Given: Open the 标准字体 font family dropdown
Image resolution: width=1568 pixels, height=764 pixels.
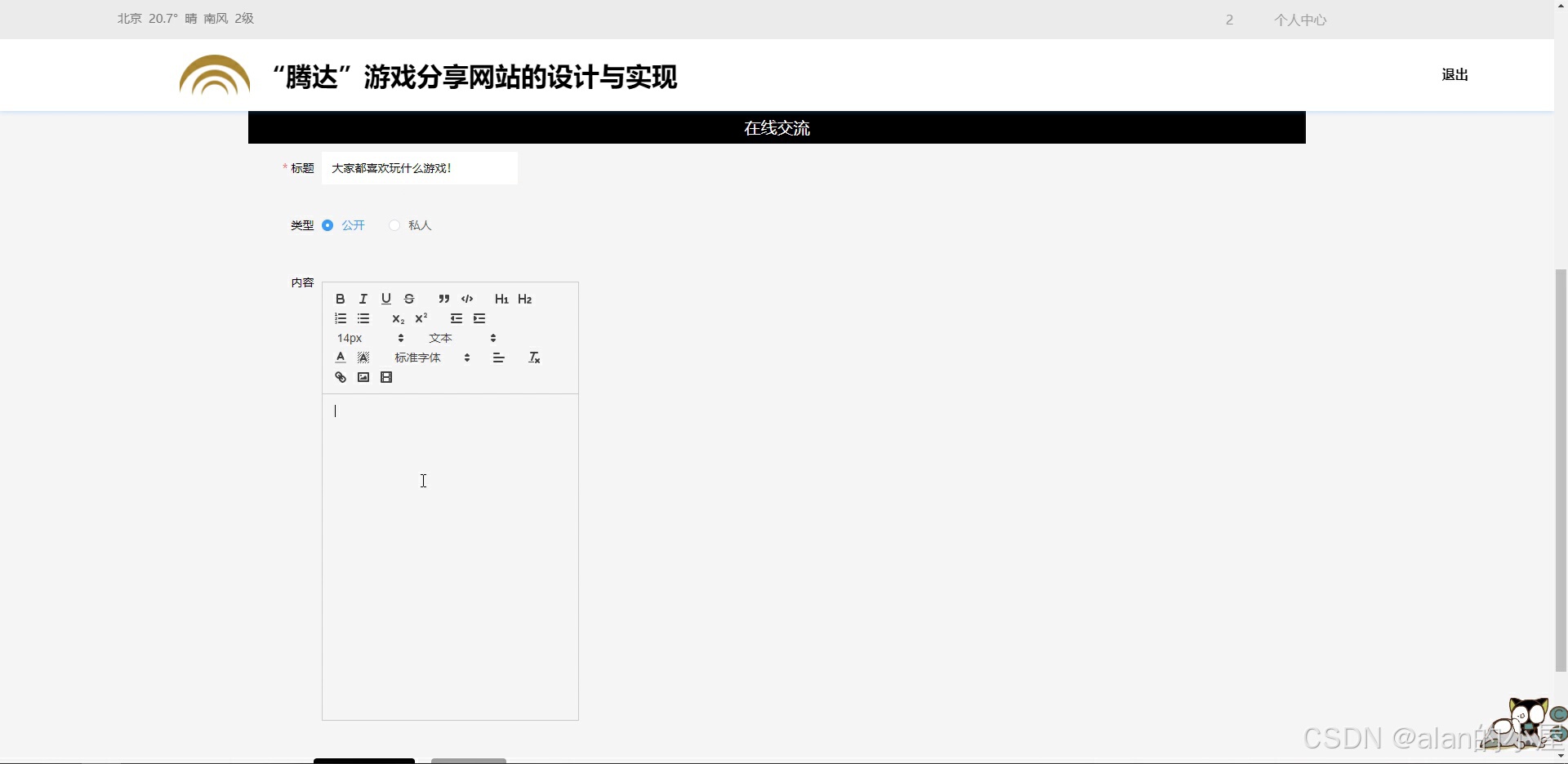Looking at the screenshot, I should (432, 358).
